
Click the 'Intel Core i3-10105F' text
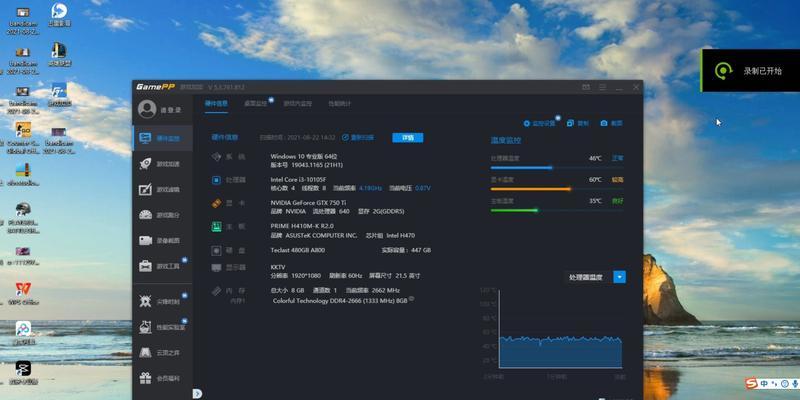click(x=298, y=180)
